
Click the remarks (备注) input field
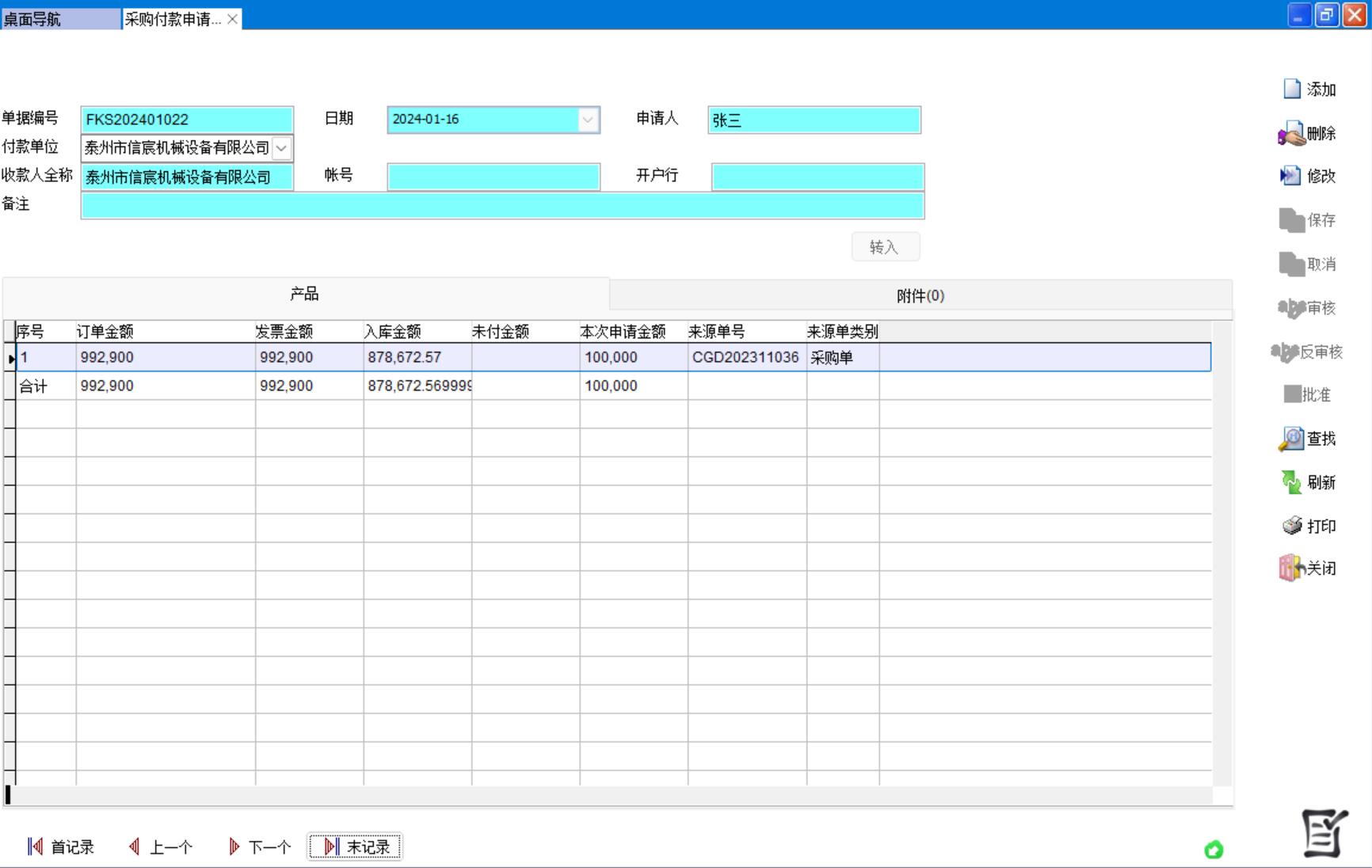(502, 206)
